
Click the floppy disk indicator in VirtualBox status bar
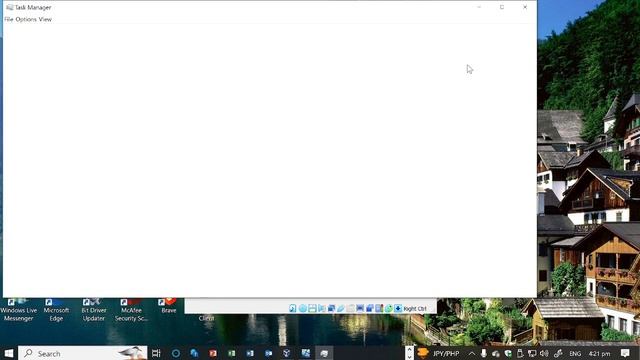312,308
